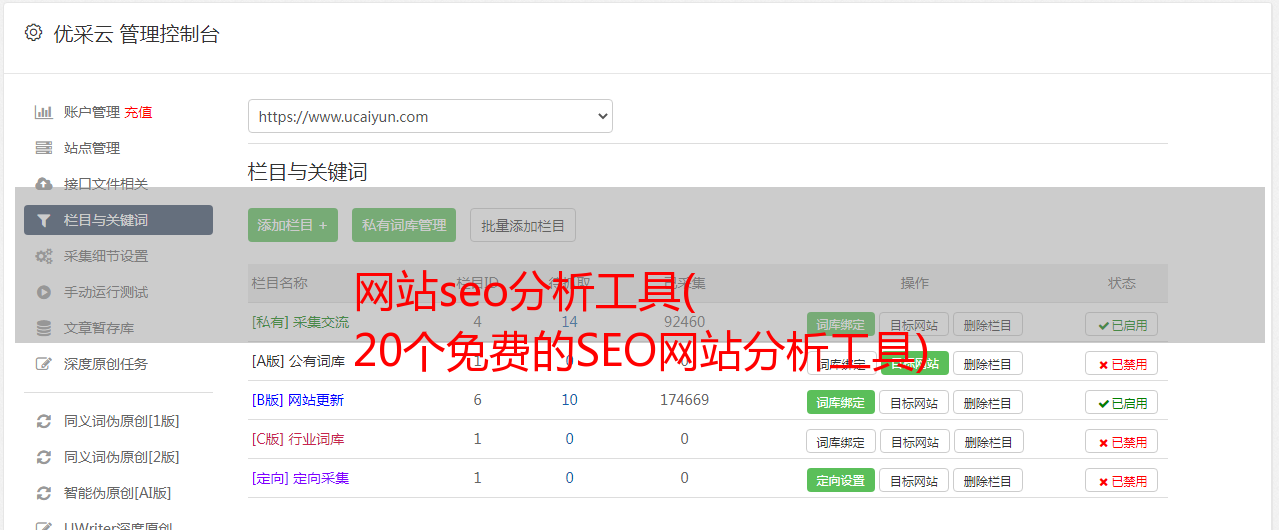1279x530 pixels.
Task: Click 词库绑定 in the 行业词库 row
Action: 841,441
